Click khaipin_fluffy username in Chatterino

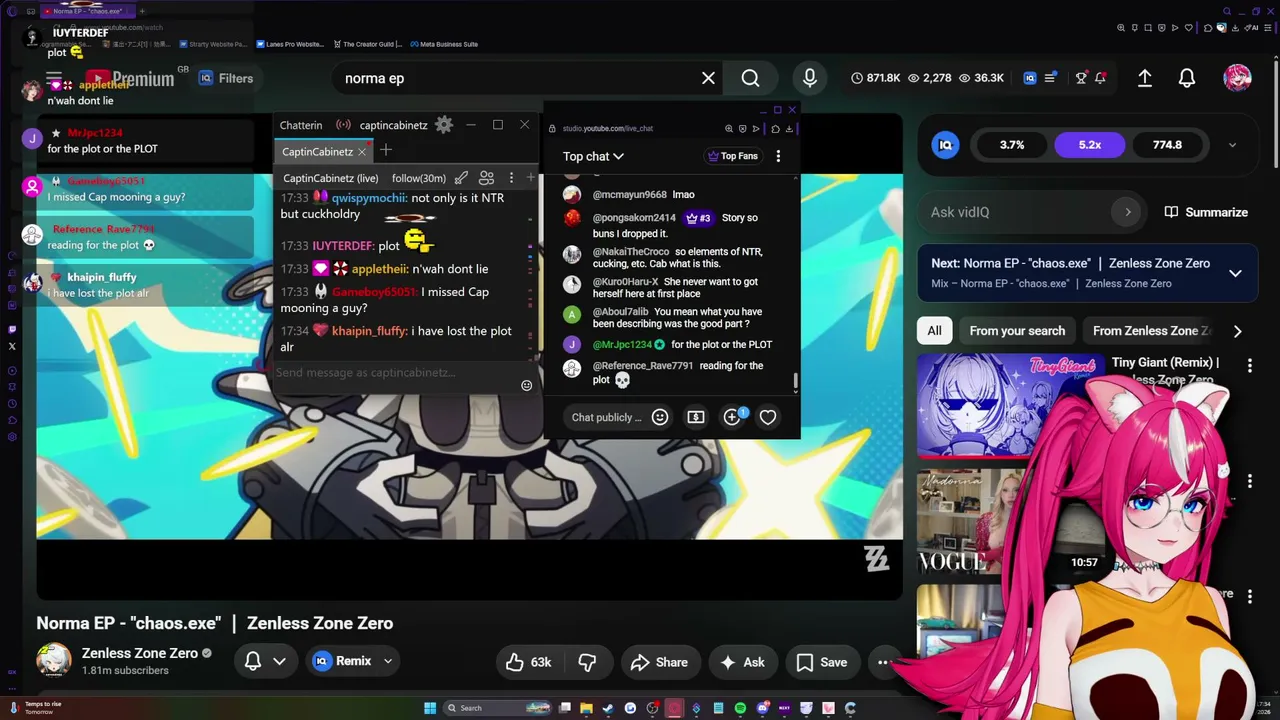coord(370,331)
